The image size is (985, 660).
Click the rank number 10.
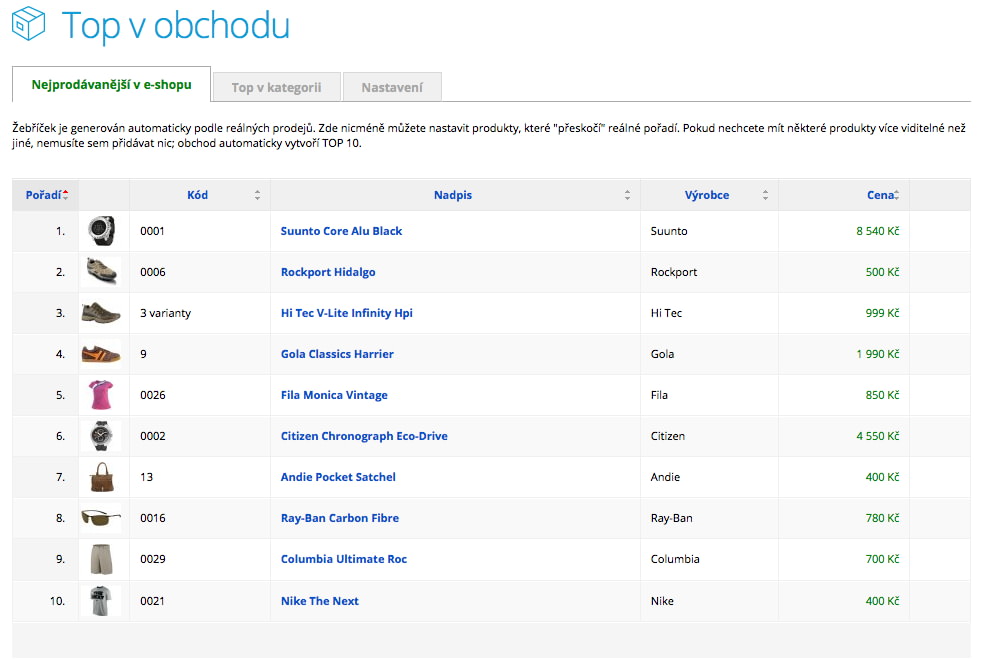(x=57, y=601)
